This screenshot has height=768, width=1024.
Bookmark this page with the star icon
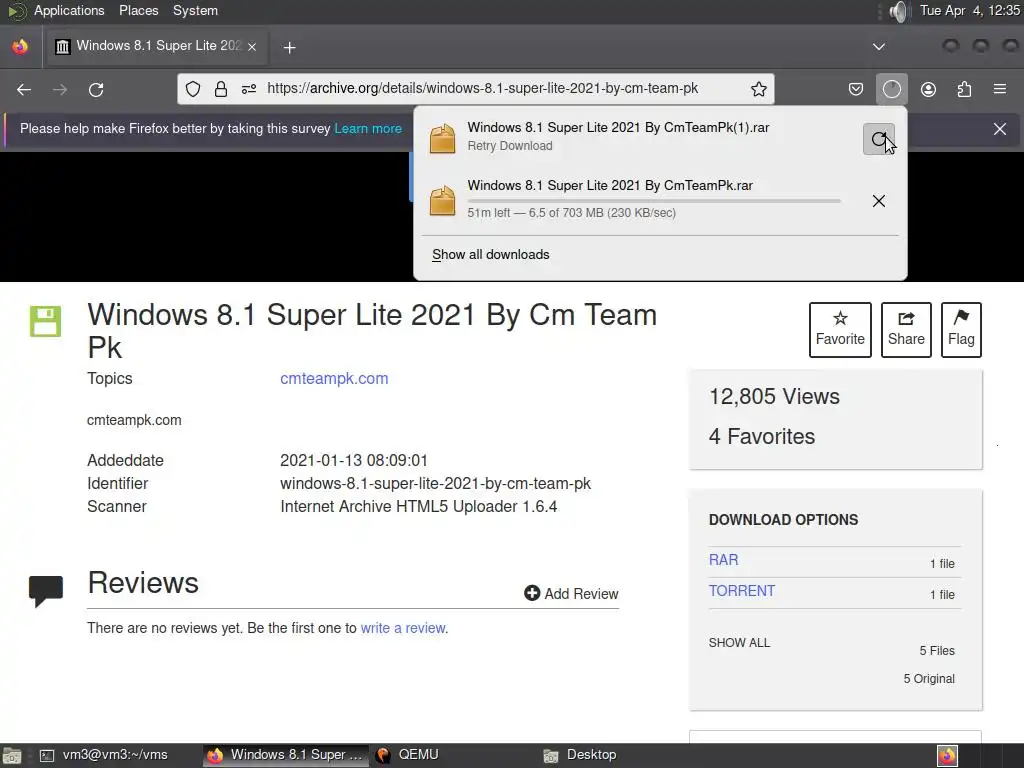[x=758, y=89]
